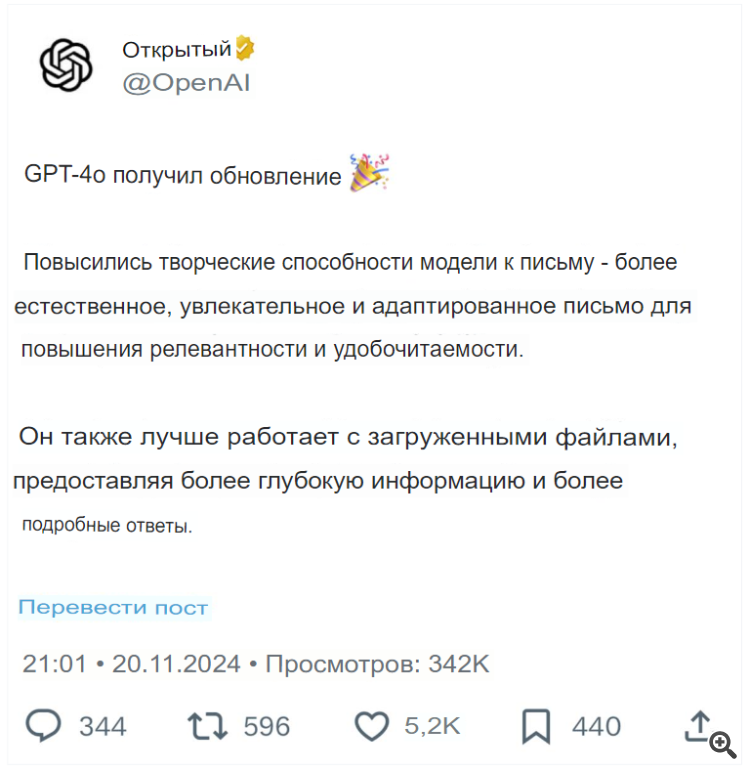The height and width of the screenshot is (771, 750).
Task: Click the OpenAI logo avatar
Action: (x=66, y=64)
